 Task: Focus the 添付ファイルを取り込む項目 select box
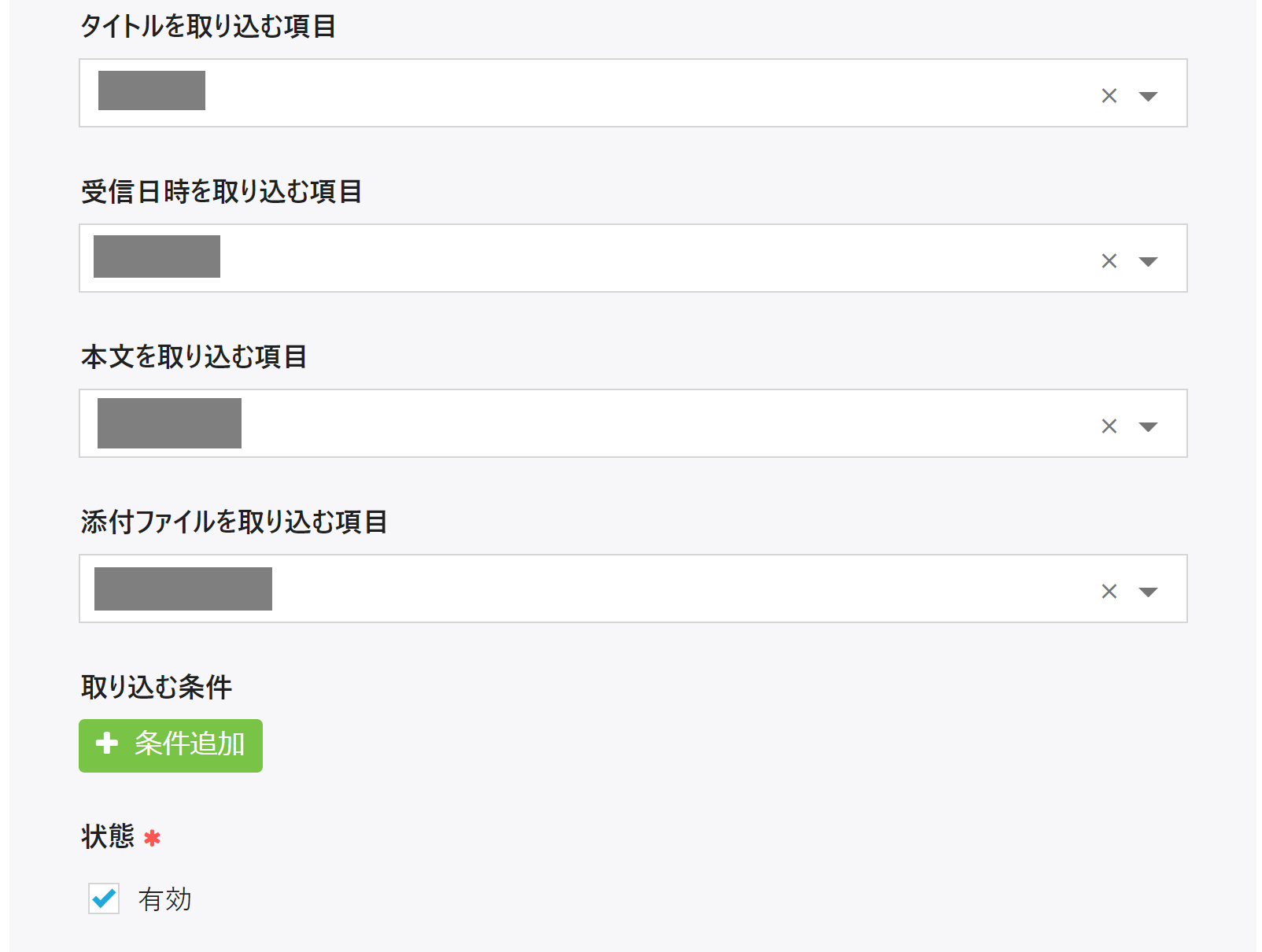[629, 589]
